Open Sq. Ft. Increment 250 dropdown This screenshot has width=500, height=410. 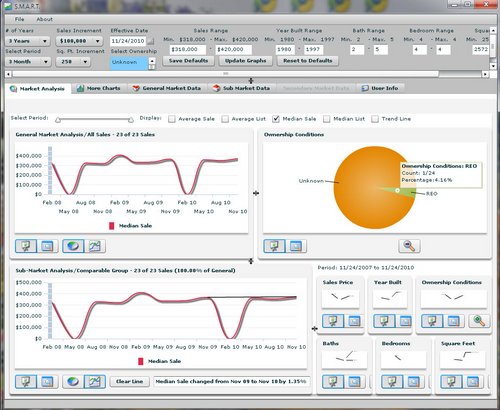point(73,62)
